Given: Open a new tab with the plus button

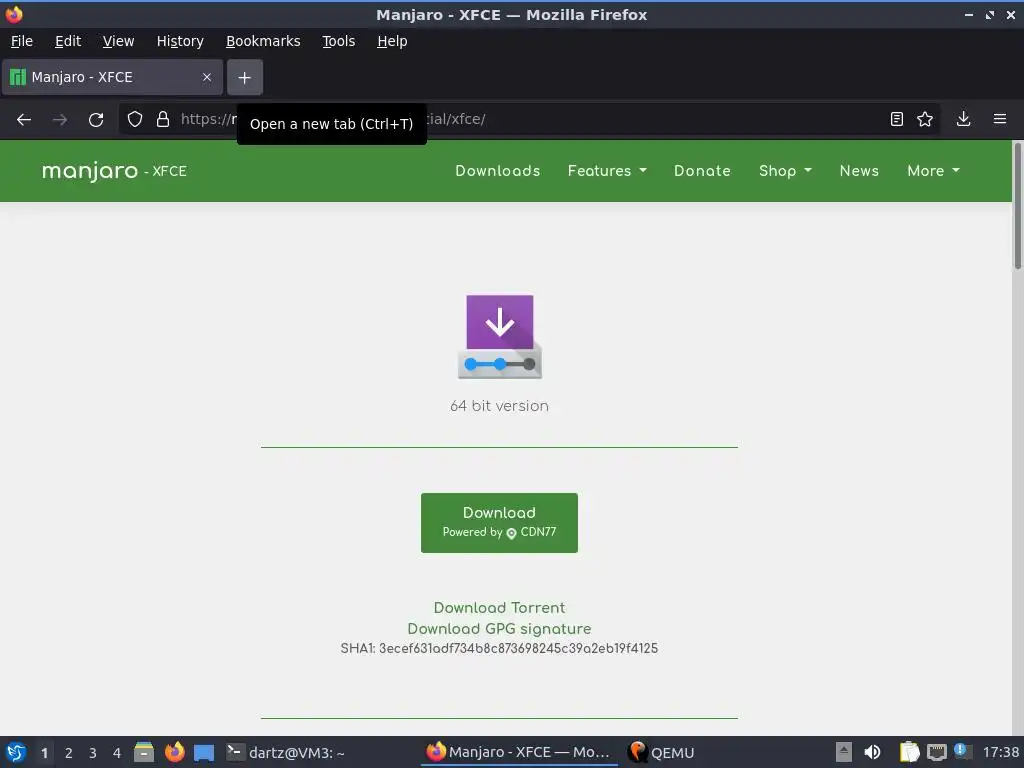Looking at the screenshot, I should (x=245, y=78).
